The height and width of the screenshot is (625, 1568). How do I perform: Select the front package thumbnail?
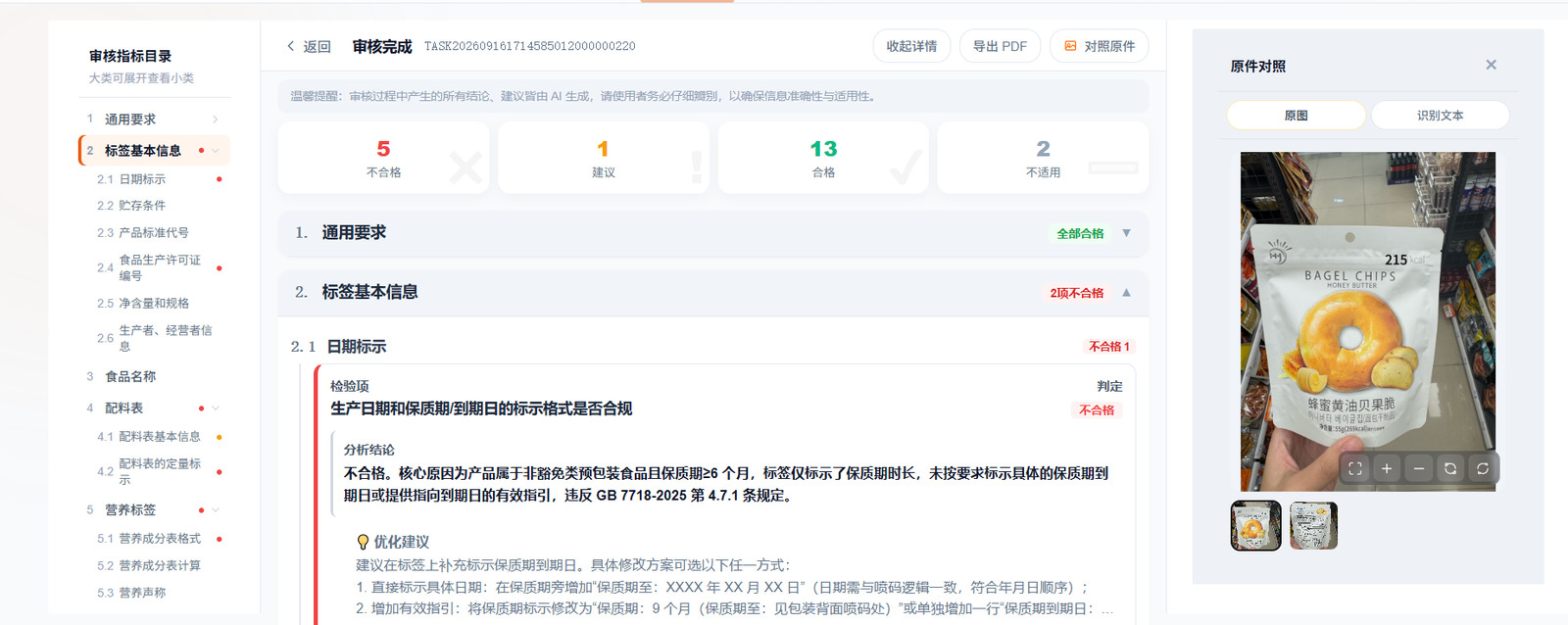point(1255,525)
